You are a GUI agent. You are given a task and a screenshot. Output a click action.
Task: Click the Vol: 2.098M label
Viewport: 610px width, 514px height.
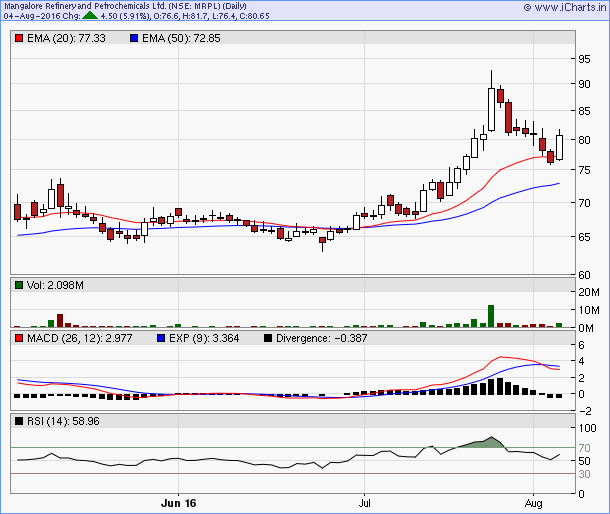[55, 285]
